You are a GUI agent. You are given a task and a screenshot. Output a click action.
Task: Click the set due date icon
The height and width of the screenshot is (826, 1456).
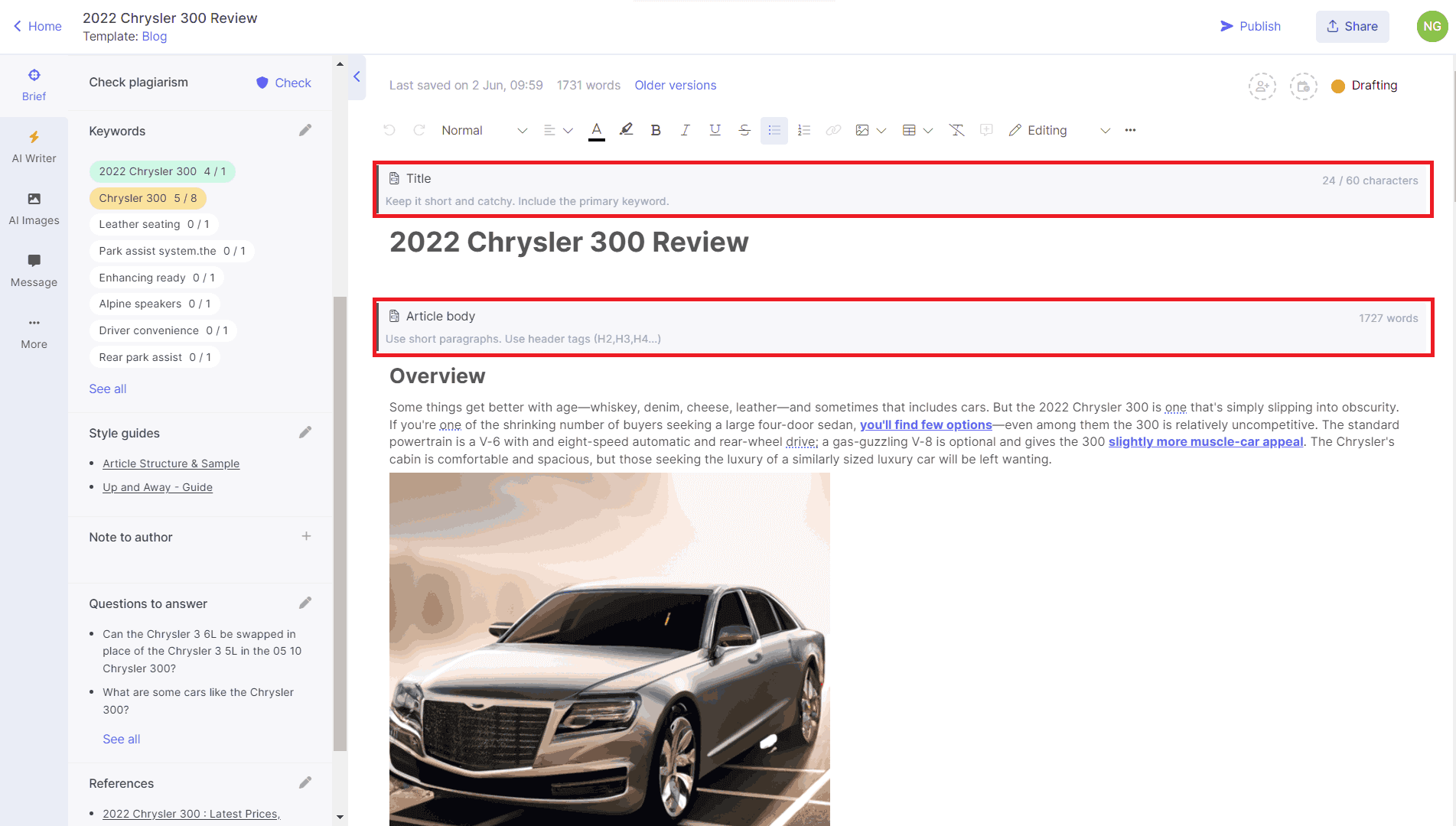click(x=1303, y=86)
